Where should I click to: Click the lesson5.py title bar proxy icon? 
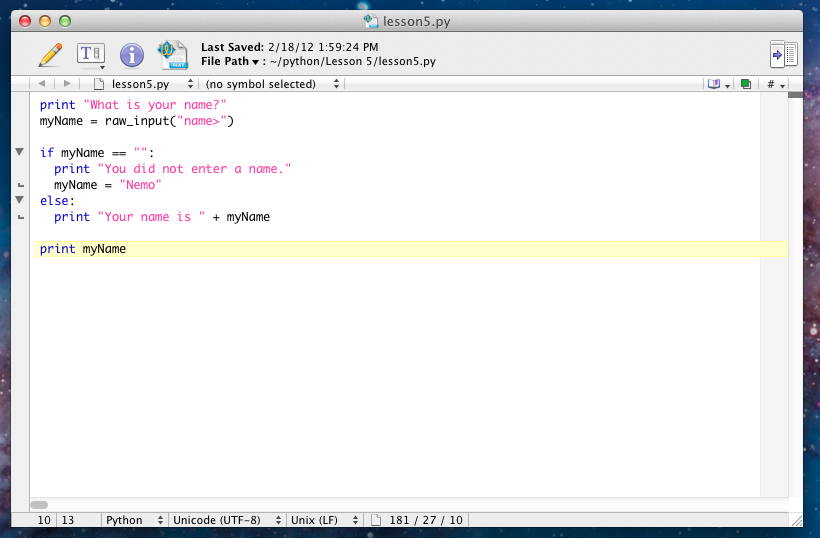pyautogui.click(x=371, y=21)
